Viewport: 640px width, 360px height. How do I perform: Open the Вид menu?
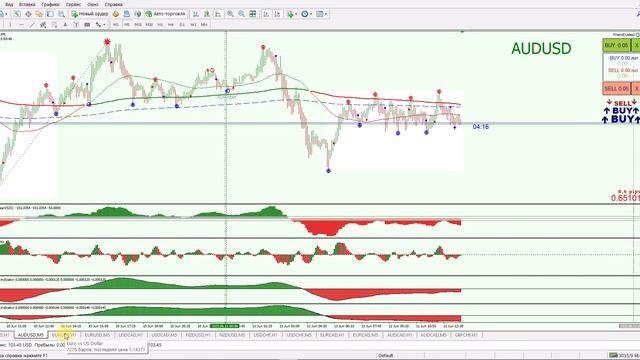9,4
